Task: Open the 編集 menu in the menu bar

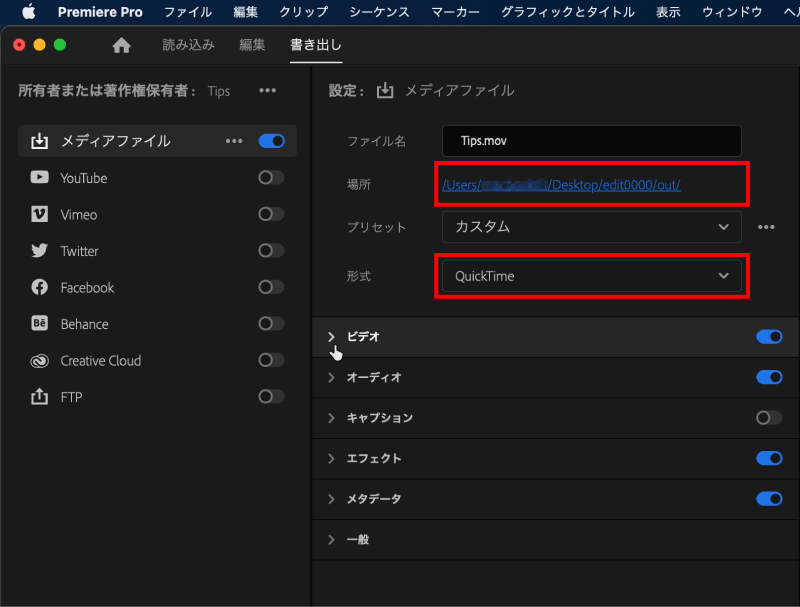Action: pyautogui.click(x=245, y=12)
